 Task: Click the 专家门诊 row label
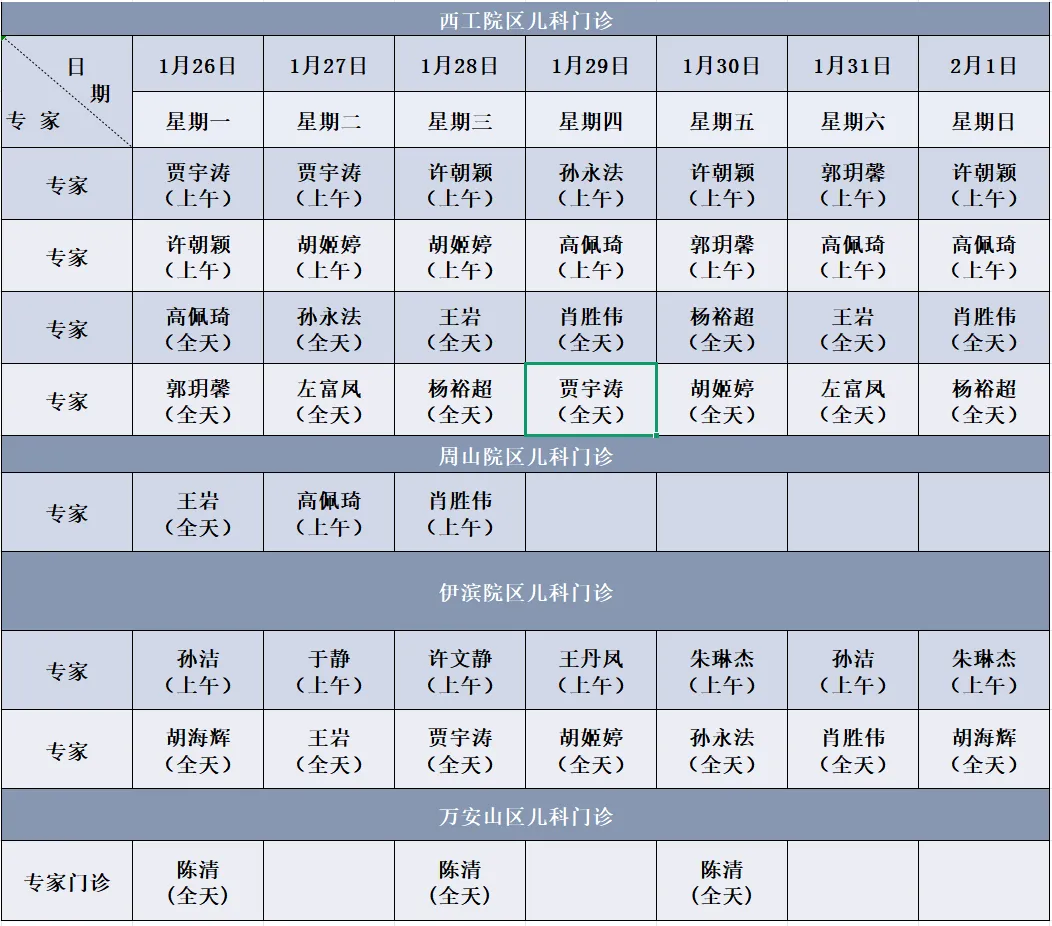(67, 882)
